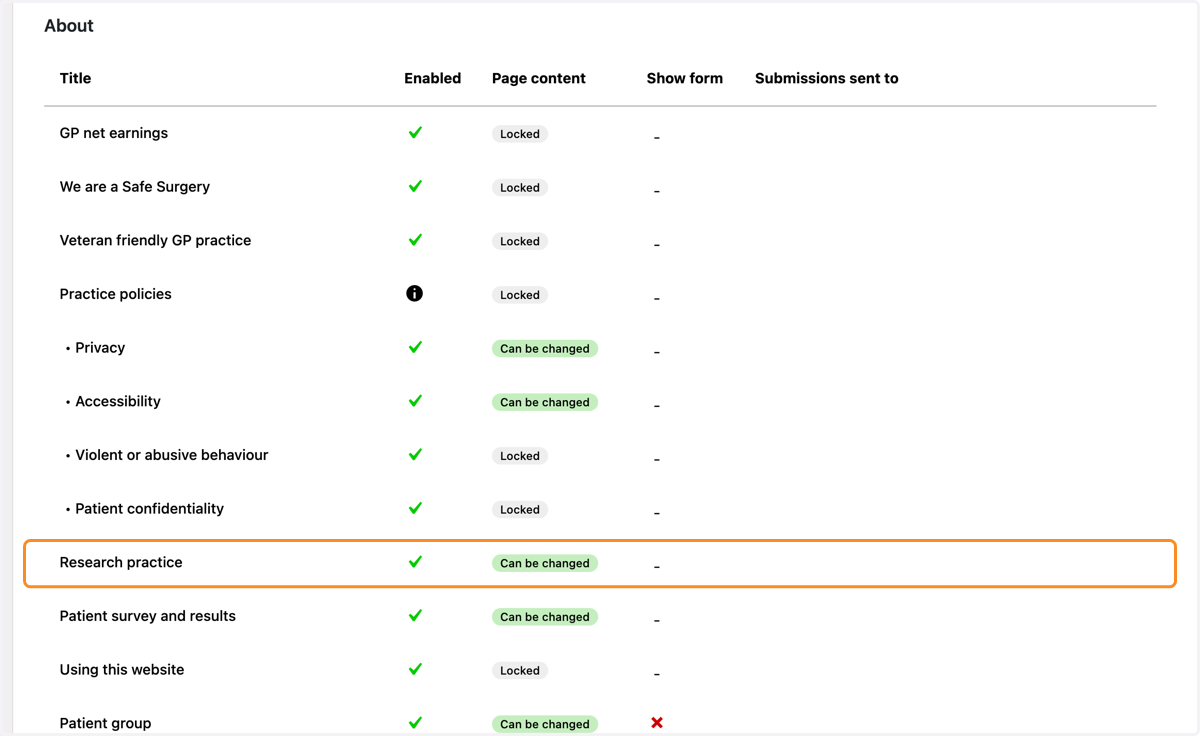Image resolution: width=1200 pixels, height=736 pixels.
Task: Click the About section heading
Action: [x=69, y=26]
